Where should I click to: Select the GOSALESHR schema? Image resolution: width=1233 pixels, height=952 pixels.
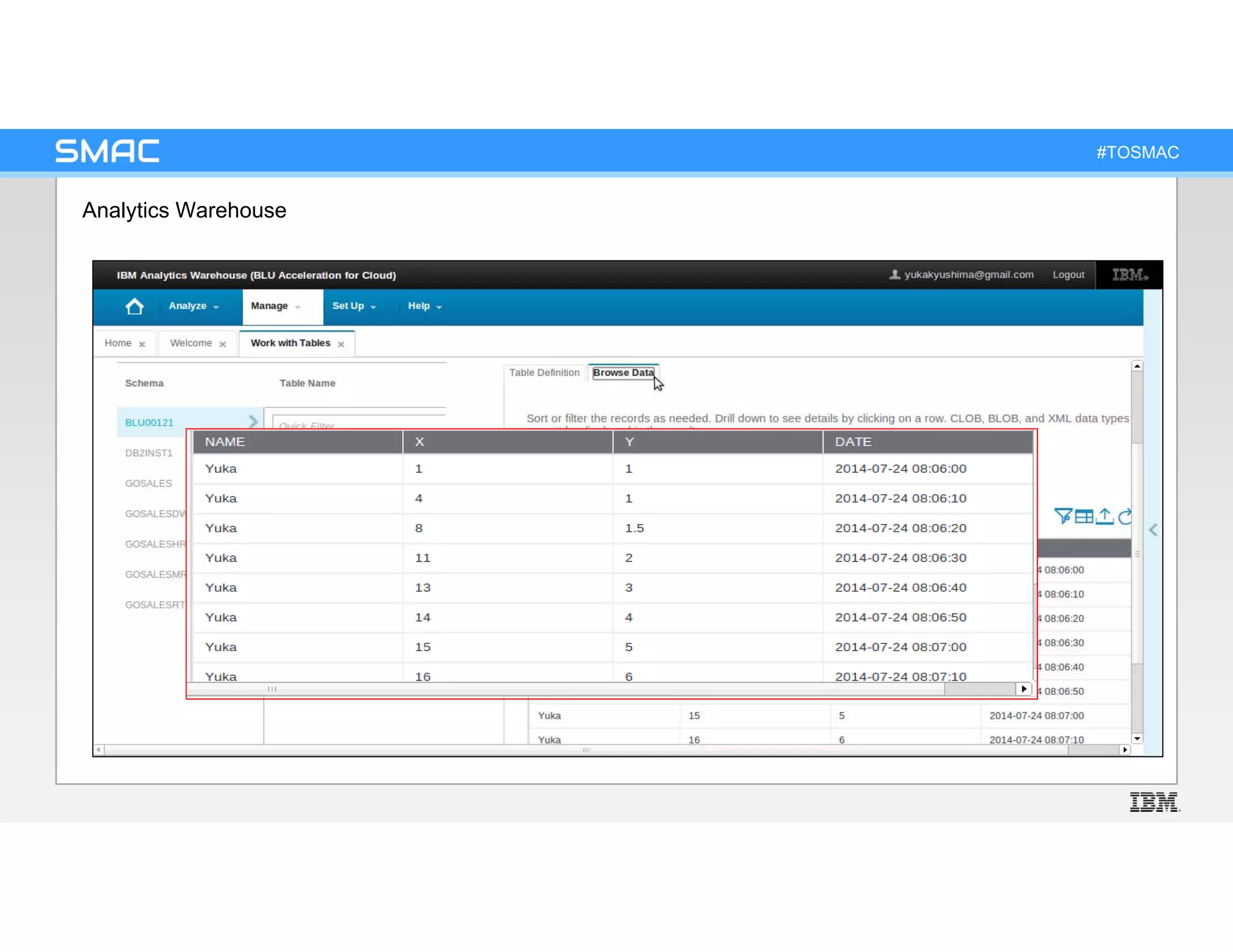click(x=155, y=544)
